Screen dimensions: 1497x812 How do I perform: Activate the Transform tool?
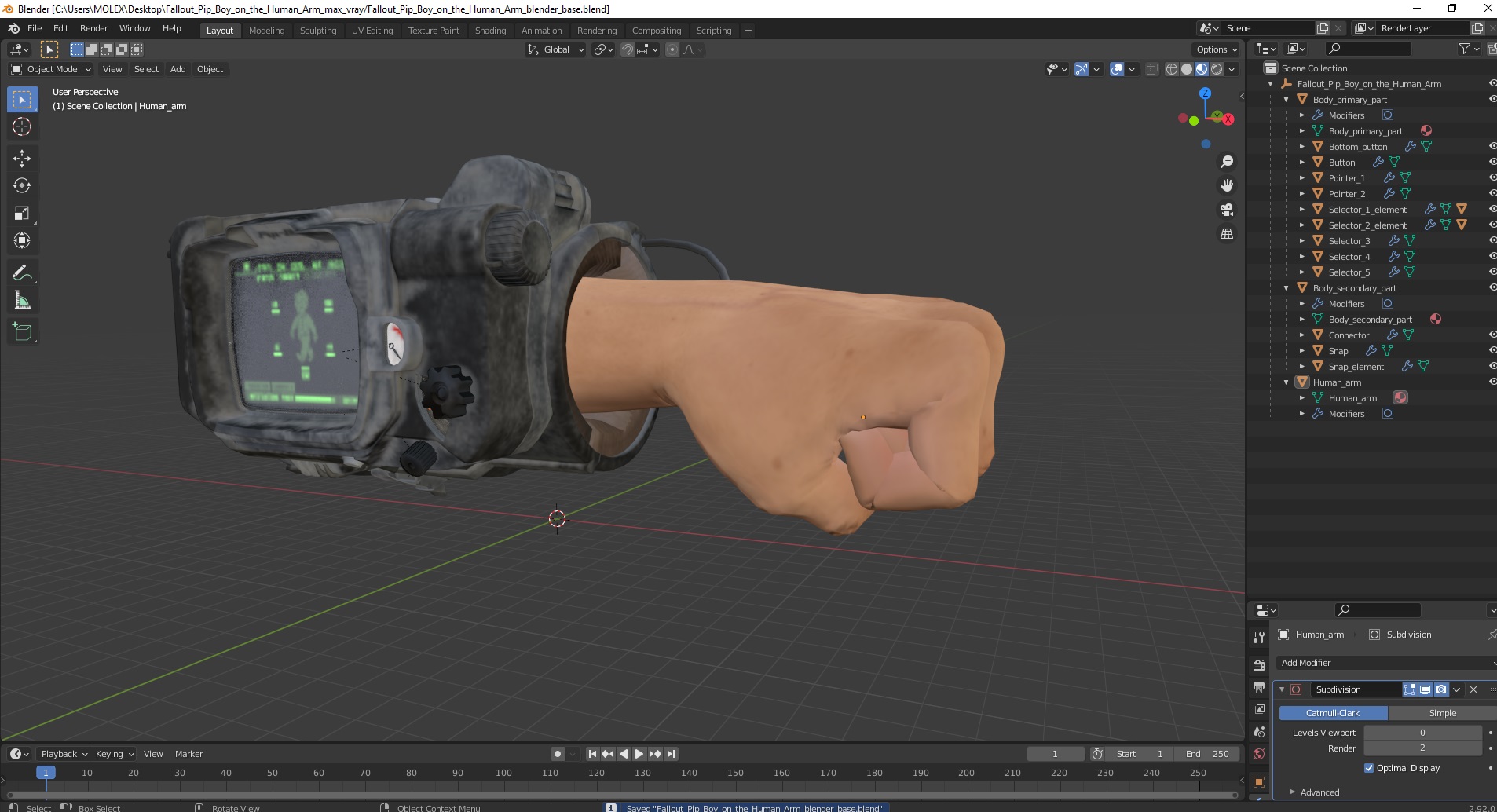pyautogui.click(x=22, y=240)
